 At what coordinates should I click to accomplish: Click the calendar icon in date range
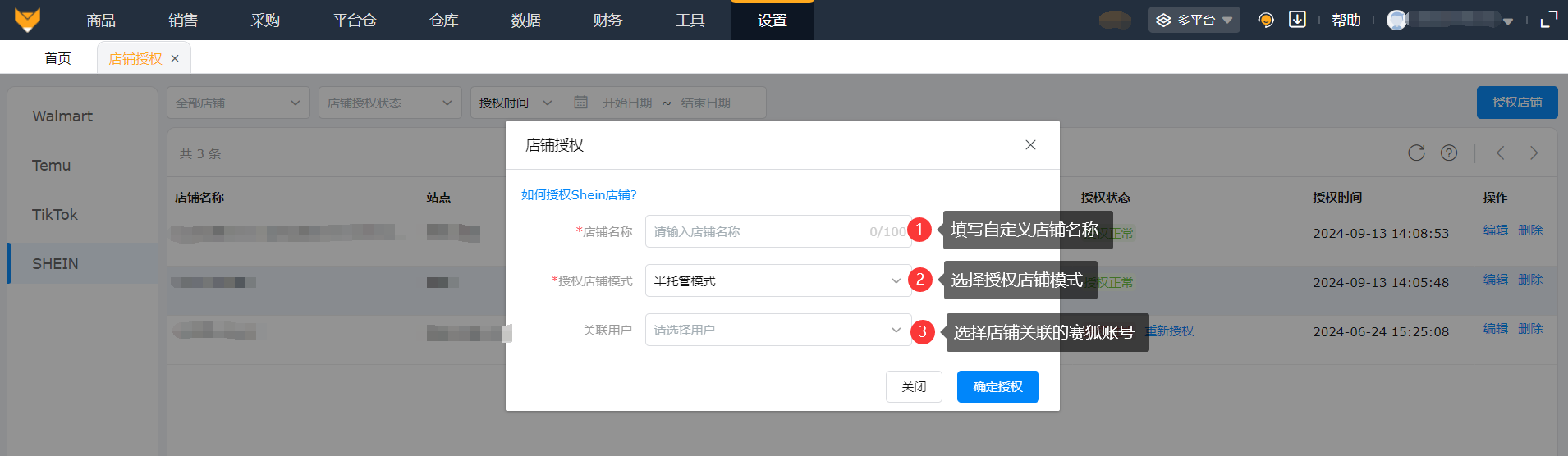(580, 103)
